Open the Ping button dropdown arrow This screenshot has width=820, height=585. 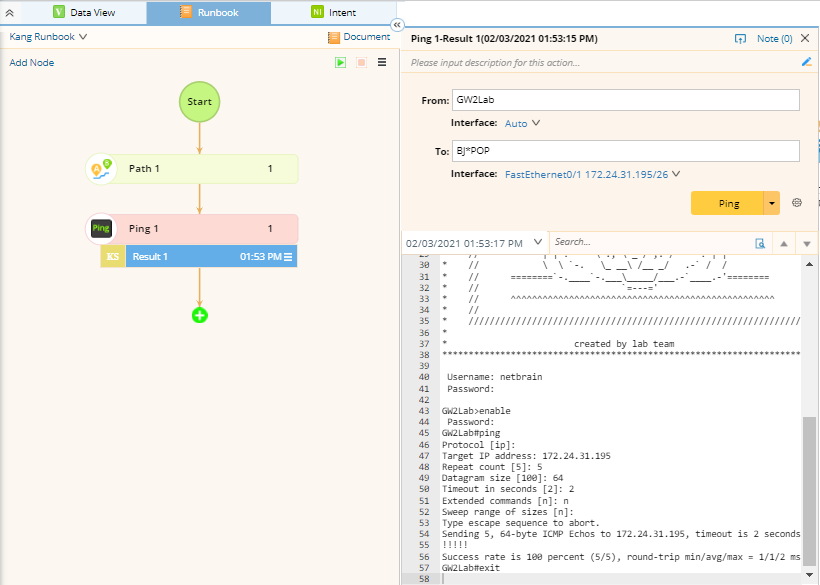[771, 203]
